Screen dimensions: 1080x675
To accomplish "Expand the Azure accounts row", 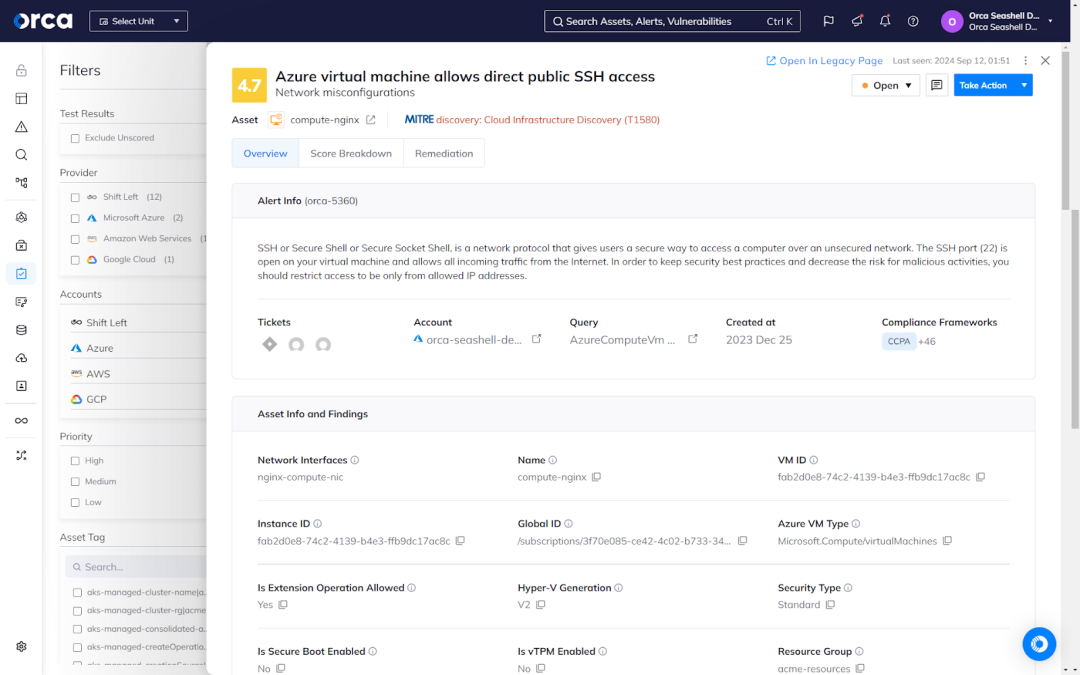I will [138, 349].
